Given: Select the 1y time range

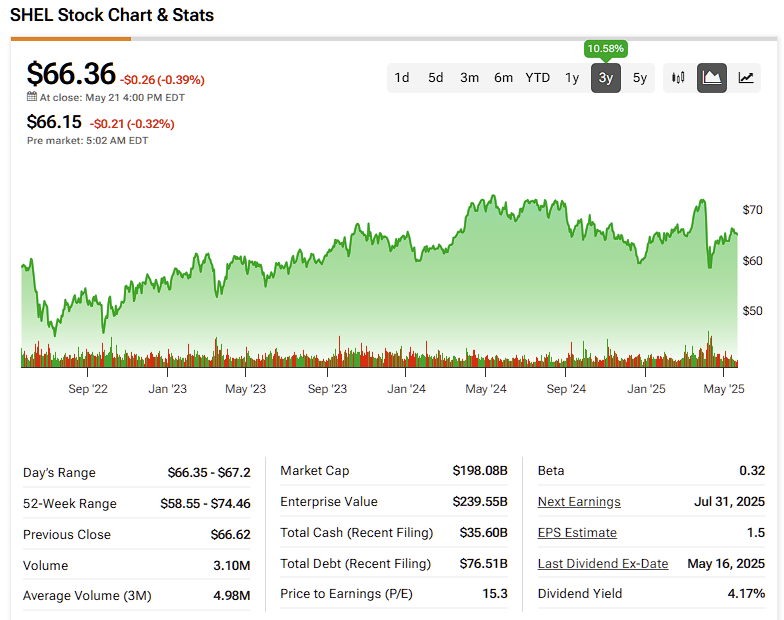Looking at the screenshot, I should [x=572, y=78].
